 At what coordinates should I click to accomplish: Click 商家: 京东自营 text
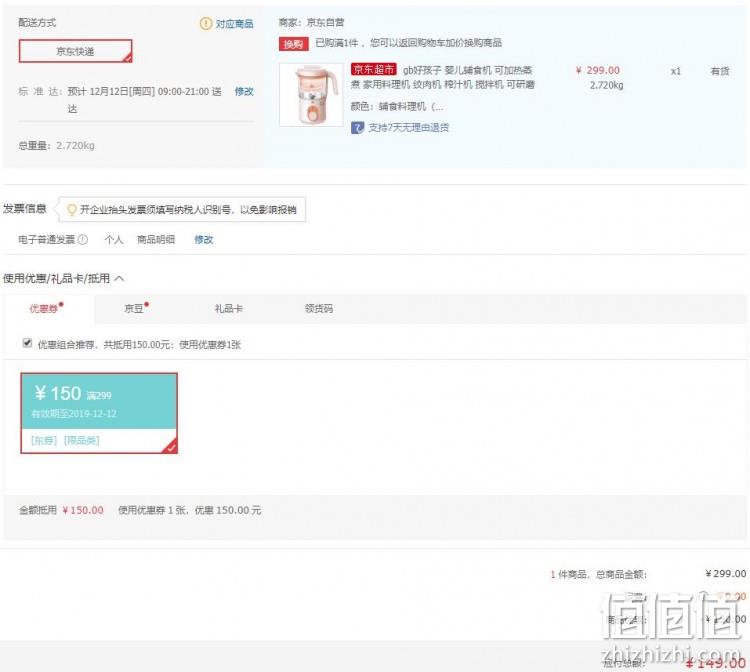pyautogui.click(x=311, y=22)
